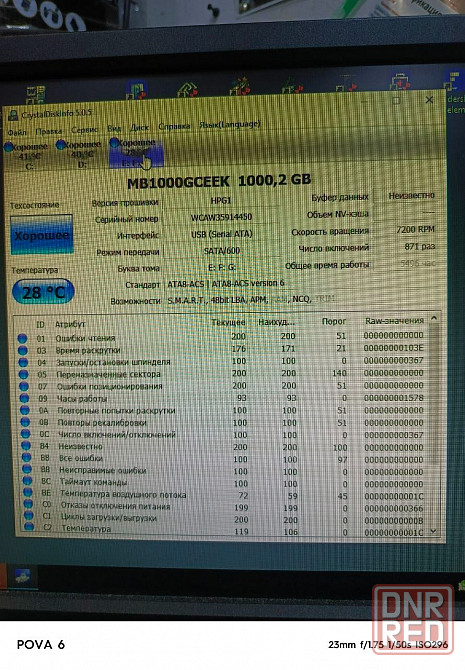Select the Переназначенные сектора row
The image size is (465, 670).
221,374
